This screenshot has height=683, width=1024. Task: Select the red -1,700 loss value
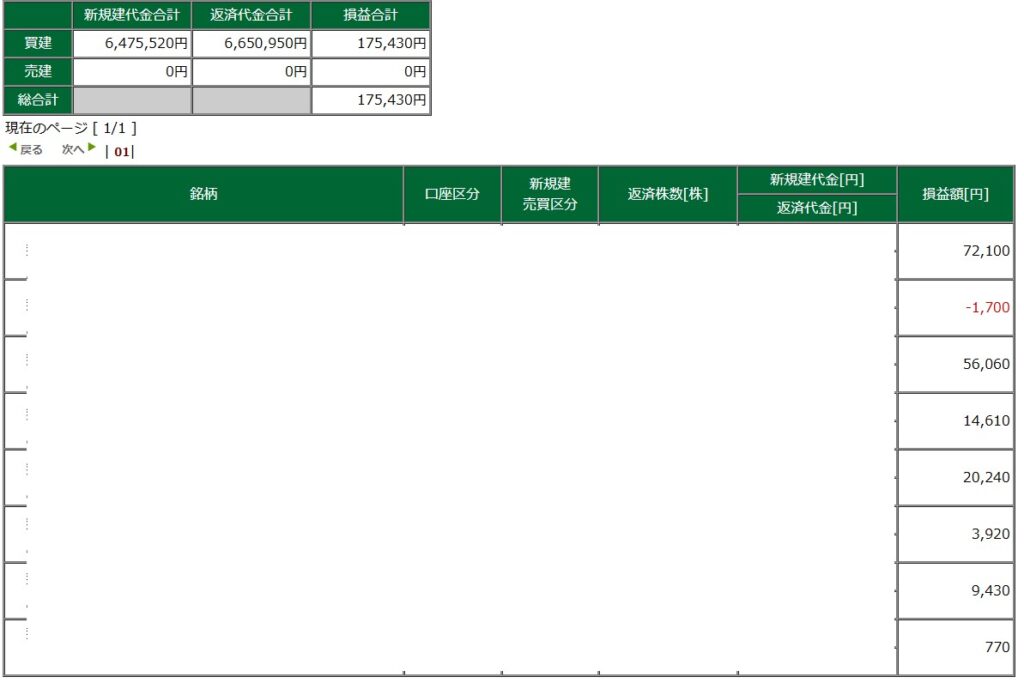click(987, 307)
